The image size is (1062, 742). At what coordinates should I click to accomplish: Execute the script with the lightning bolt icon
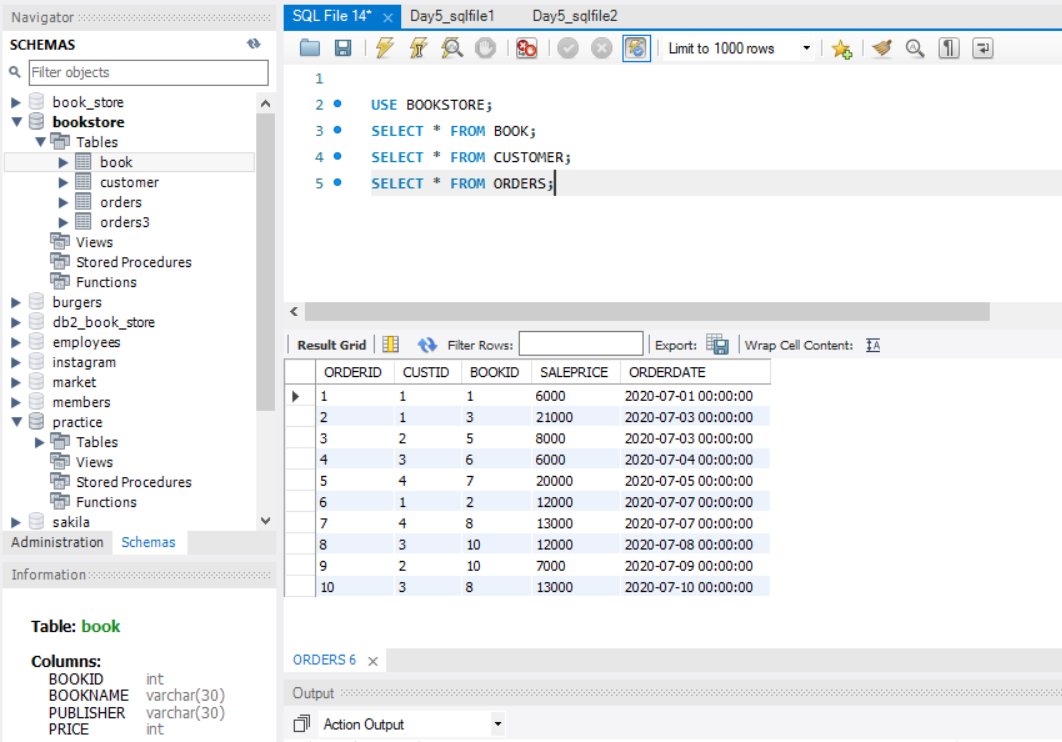[x=384, y=48]
